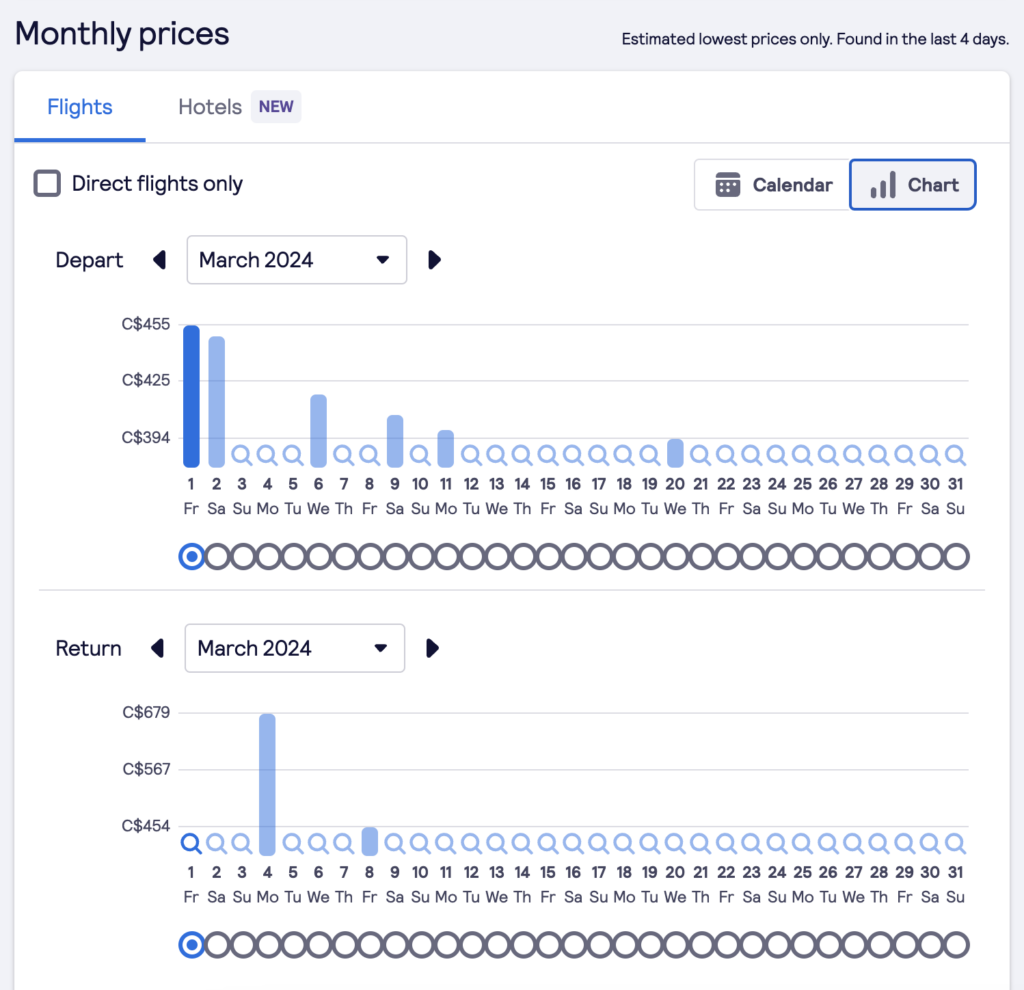Select the Chart view button
Image resolution: width=1024 pixels, height=990 pixels.
[912, 185]
